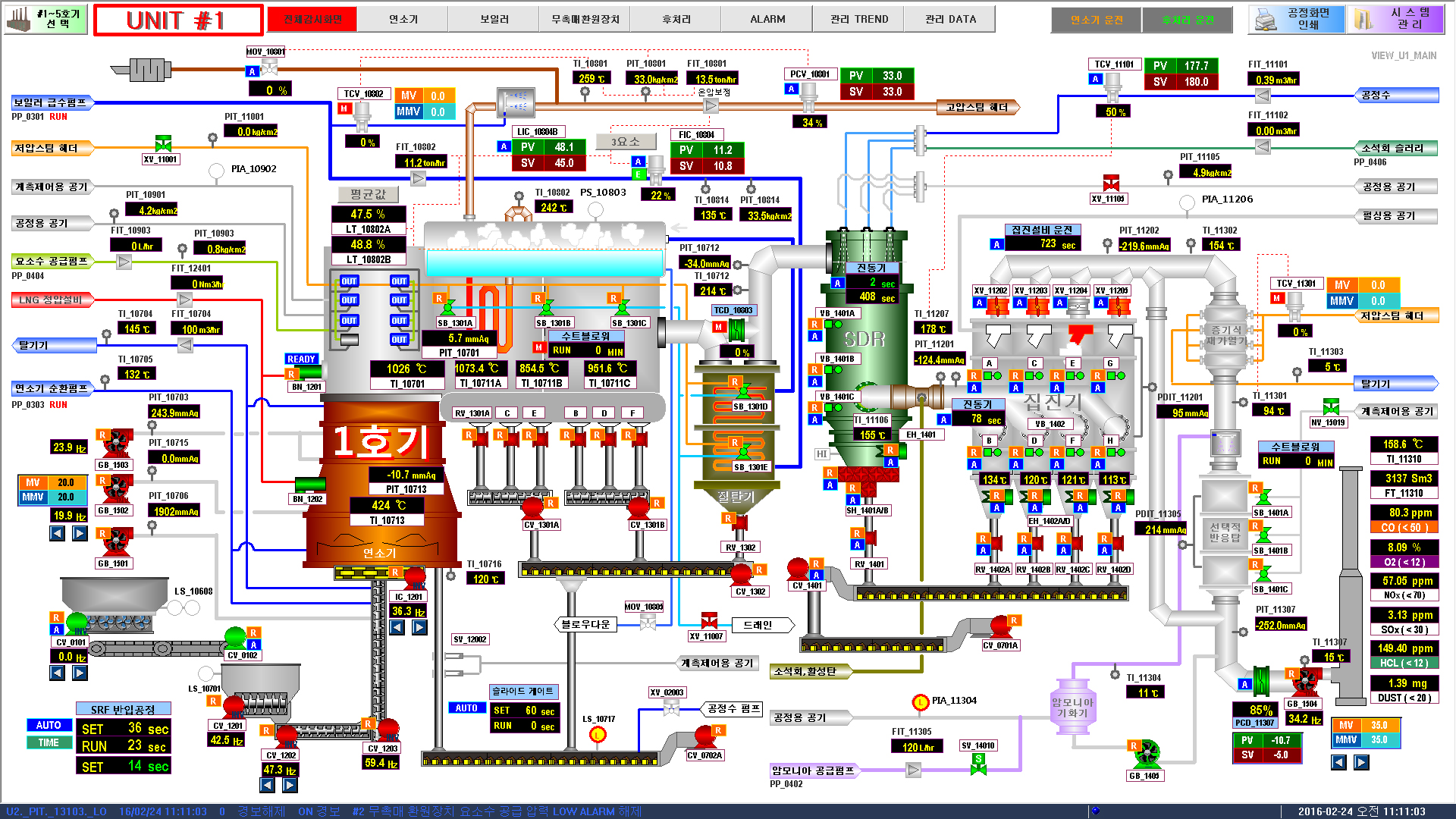Click the NV_13019 green valve icon
Viewport: 1456px width, 819px height.
tap(1331, 406)
